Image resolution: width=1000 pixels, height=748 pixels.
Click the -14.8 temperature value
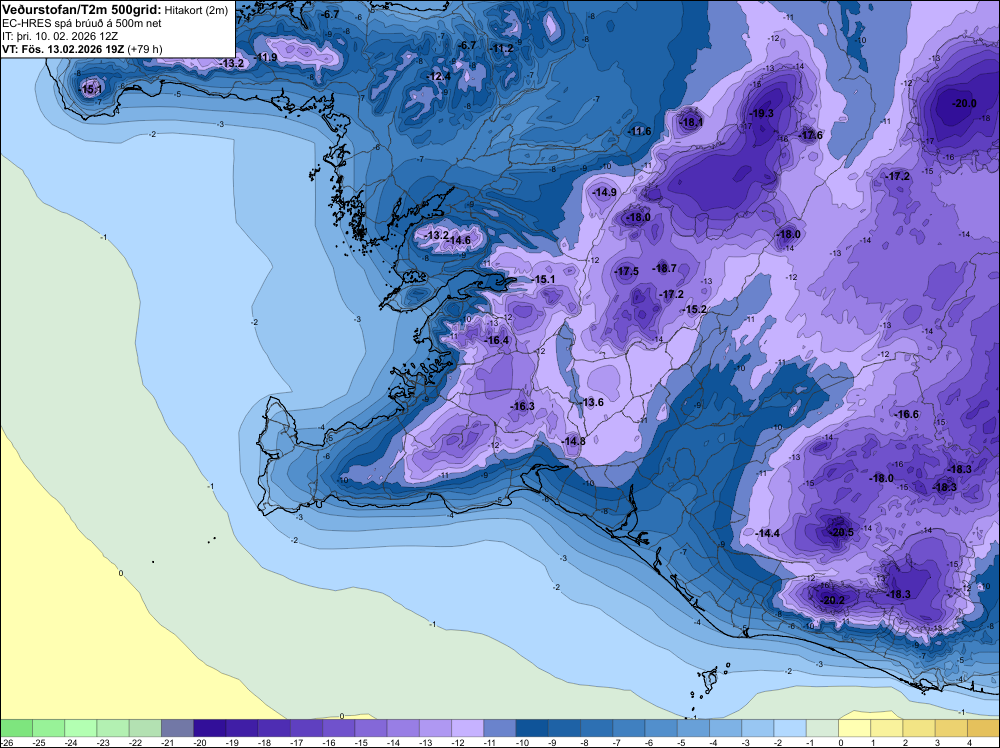573,441
